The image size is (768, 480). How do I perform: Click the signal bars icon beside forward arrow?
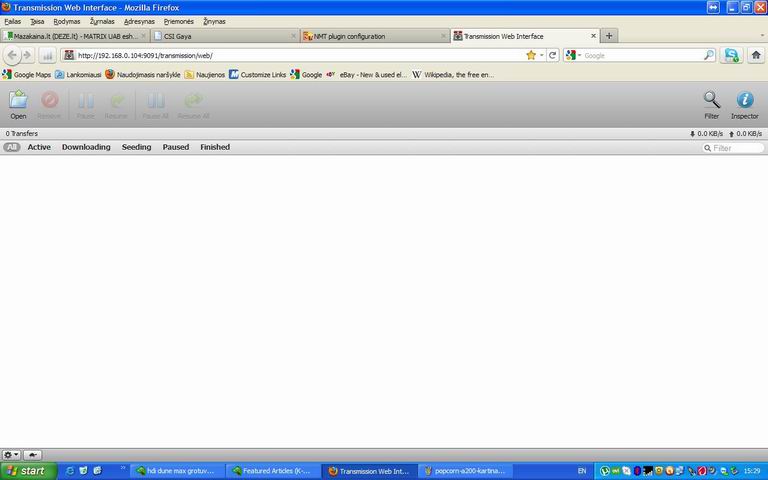pos(48,56)
